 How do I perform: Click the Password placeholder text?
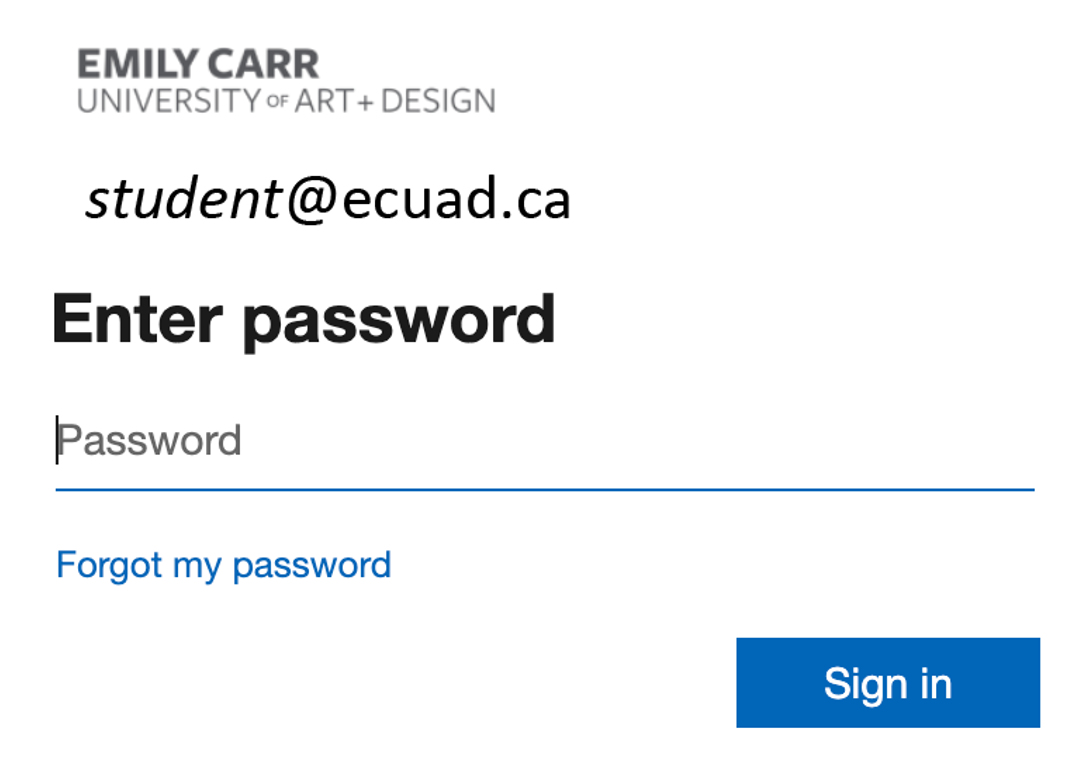coord(149,441)
